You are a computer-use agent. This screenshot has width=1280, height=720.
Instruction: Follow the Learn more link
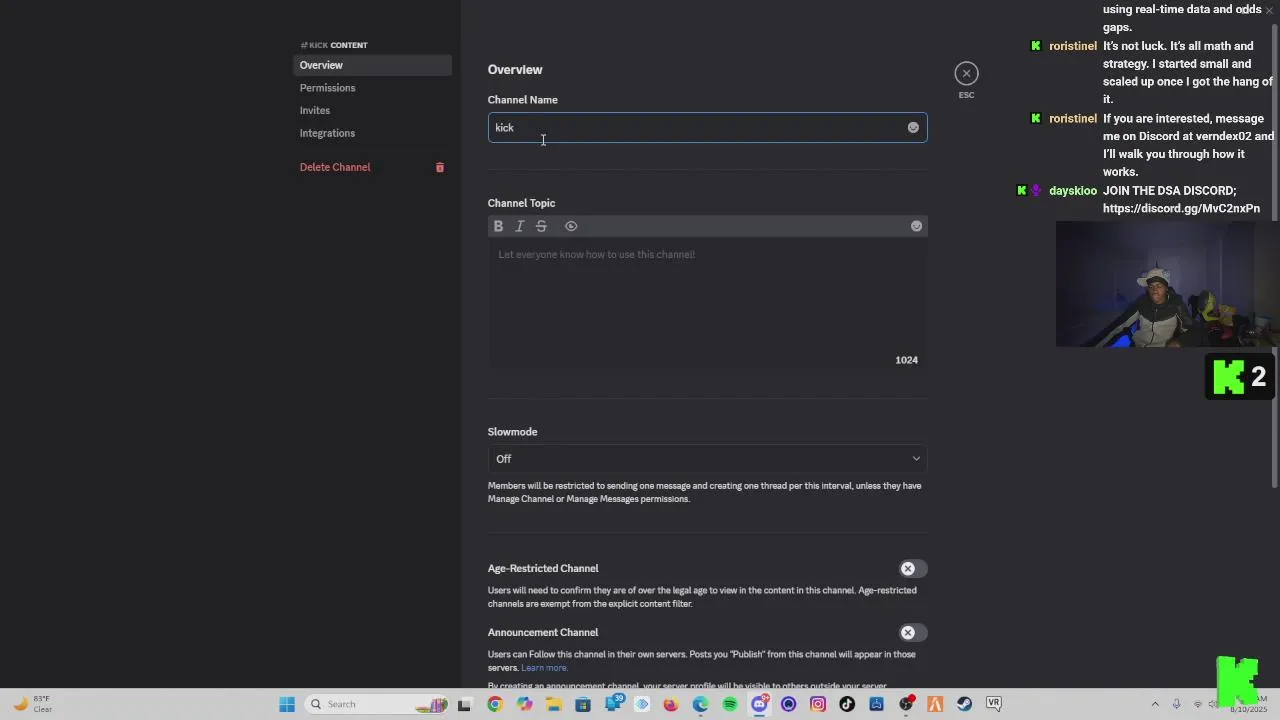[x=544, y=668]
